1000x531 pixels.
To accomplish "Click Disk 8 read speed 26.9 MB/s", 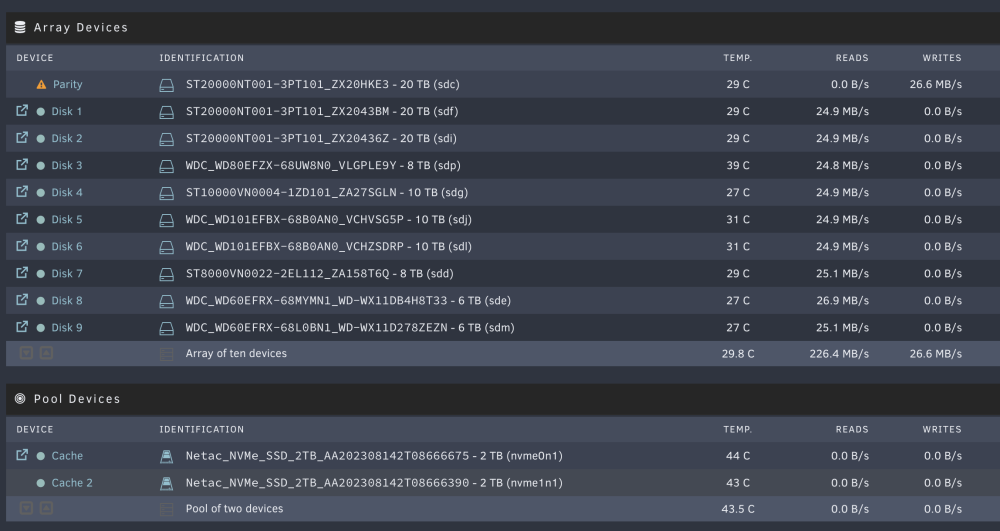I will tap(842, 301).
